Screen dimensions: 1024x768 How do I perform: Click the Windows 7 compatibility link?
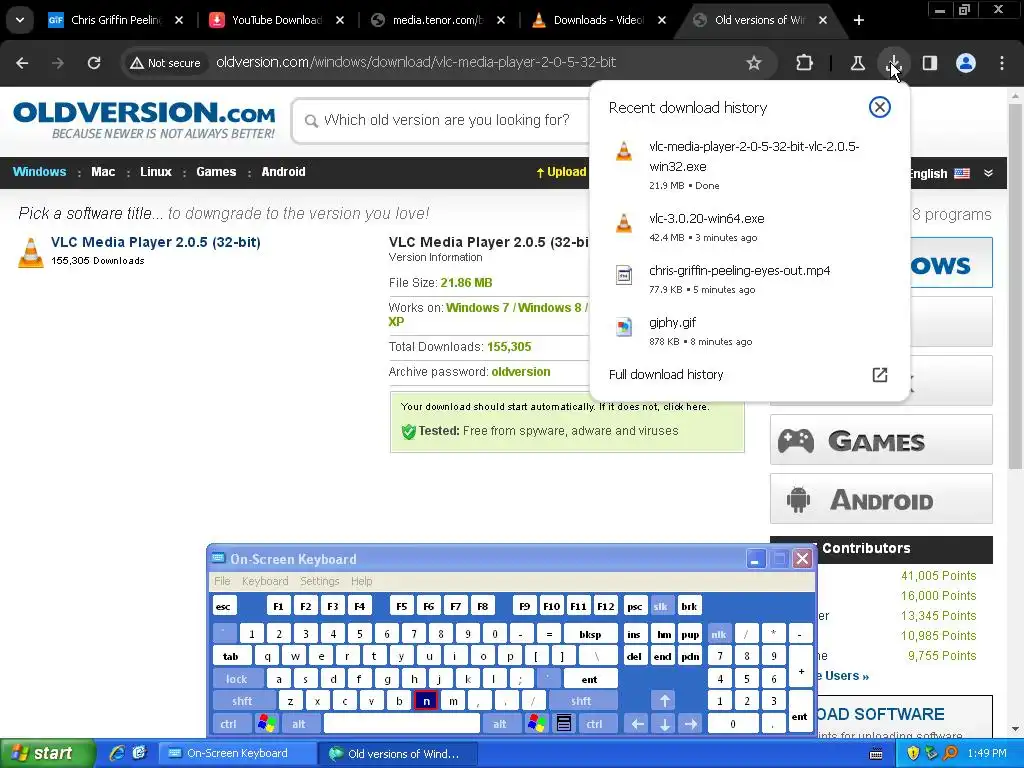click(477, 308)
